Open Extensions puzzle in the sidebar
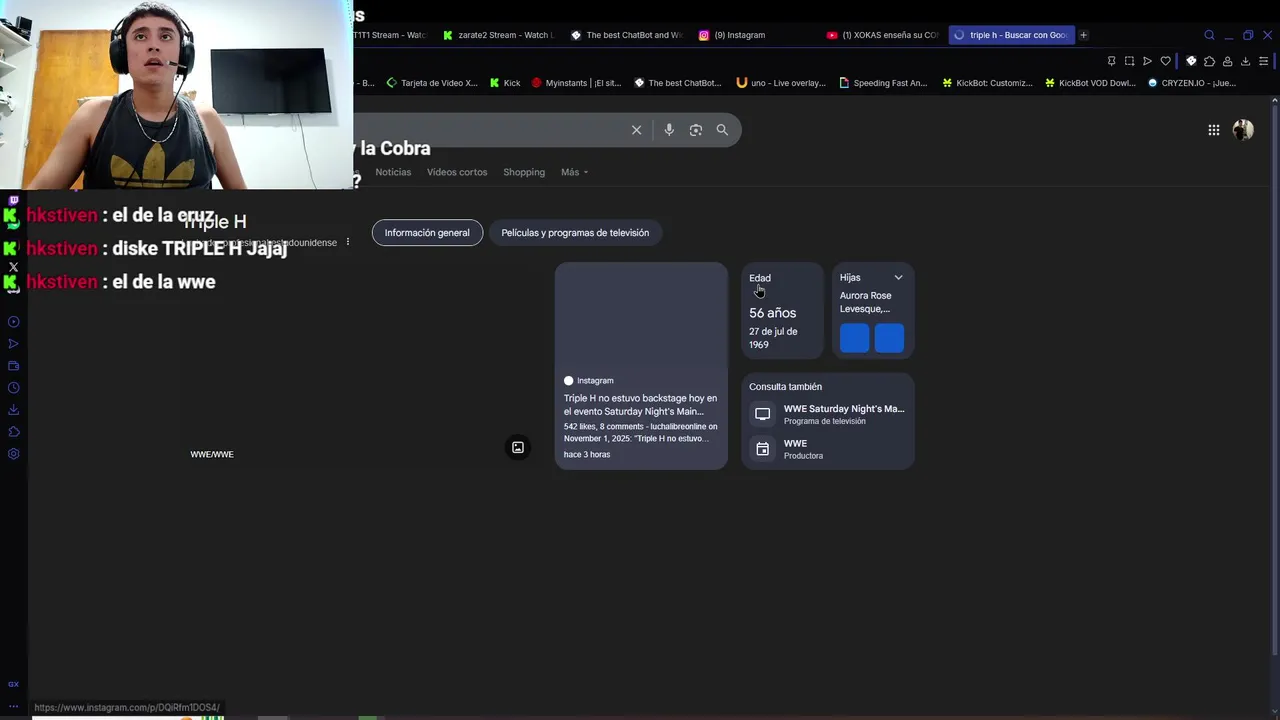Screen dimensions: 1280x720 tap(13, 432)
